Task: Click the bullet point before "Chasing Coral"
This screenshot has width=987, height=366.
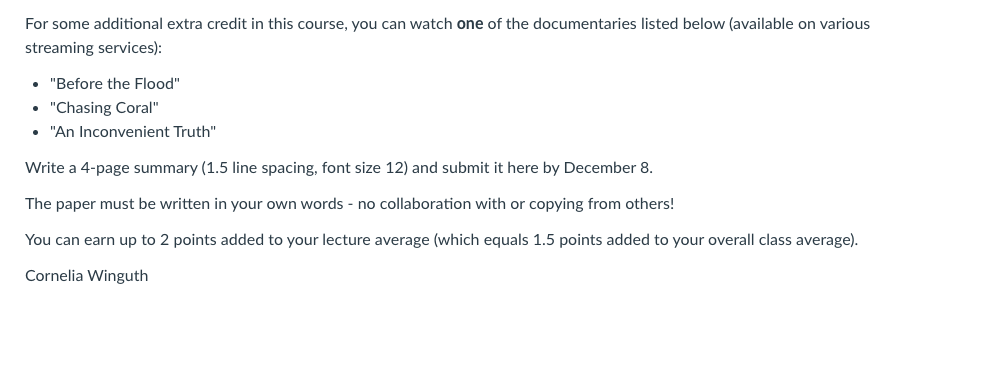Action: point(35,108)
